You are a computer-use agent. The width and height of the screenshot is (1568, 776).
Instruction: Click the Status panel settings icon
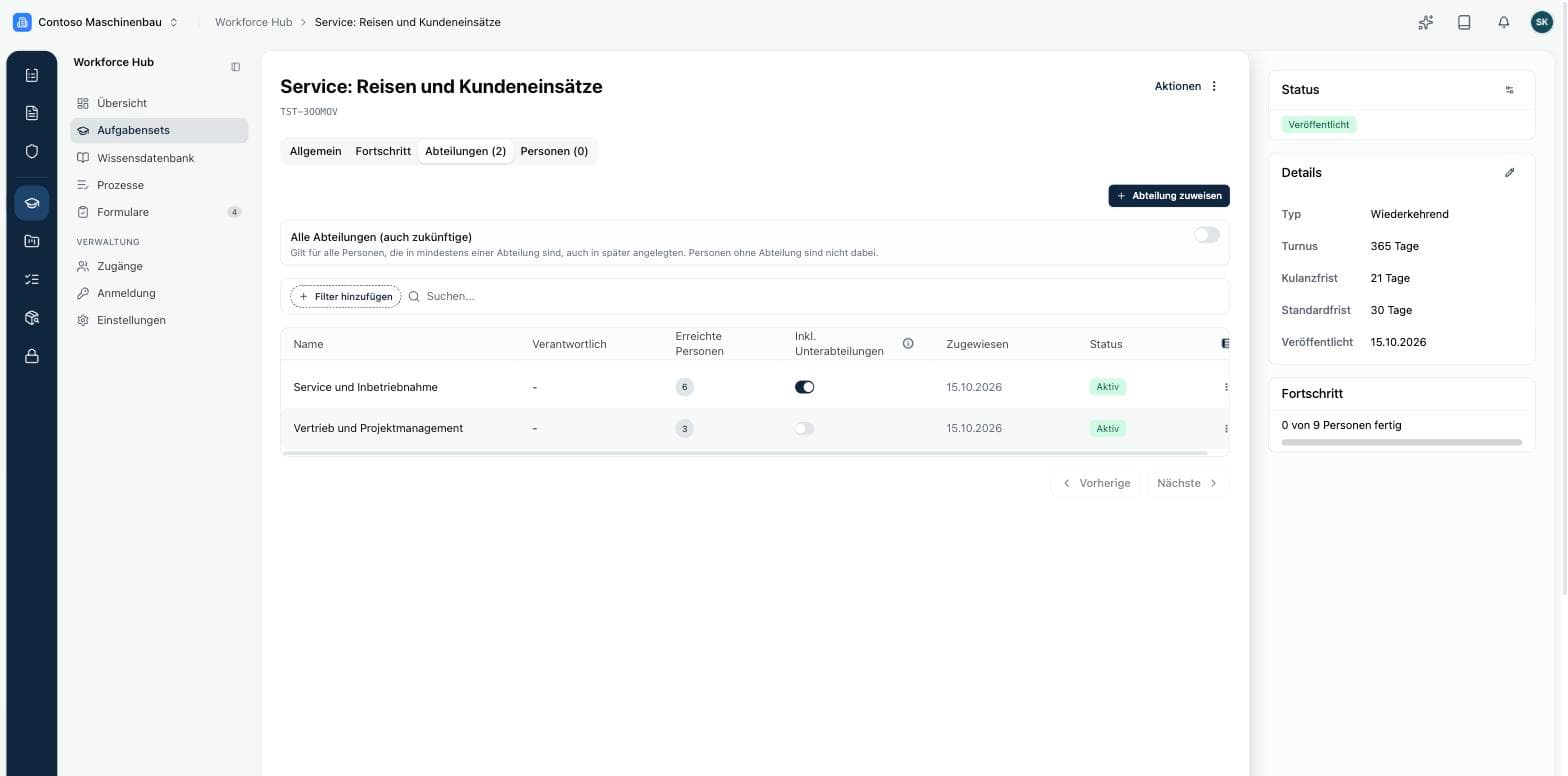click(x=1510, y=90)
